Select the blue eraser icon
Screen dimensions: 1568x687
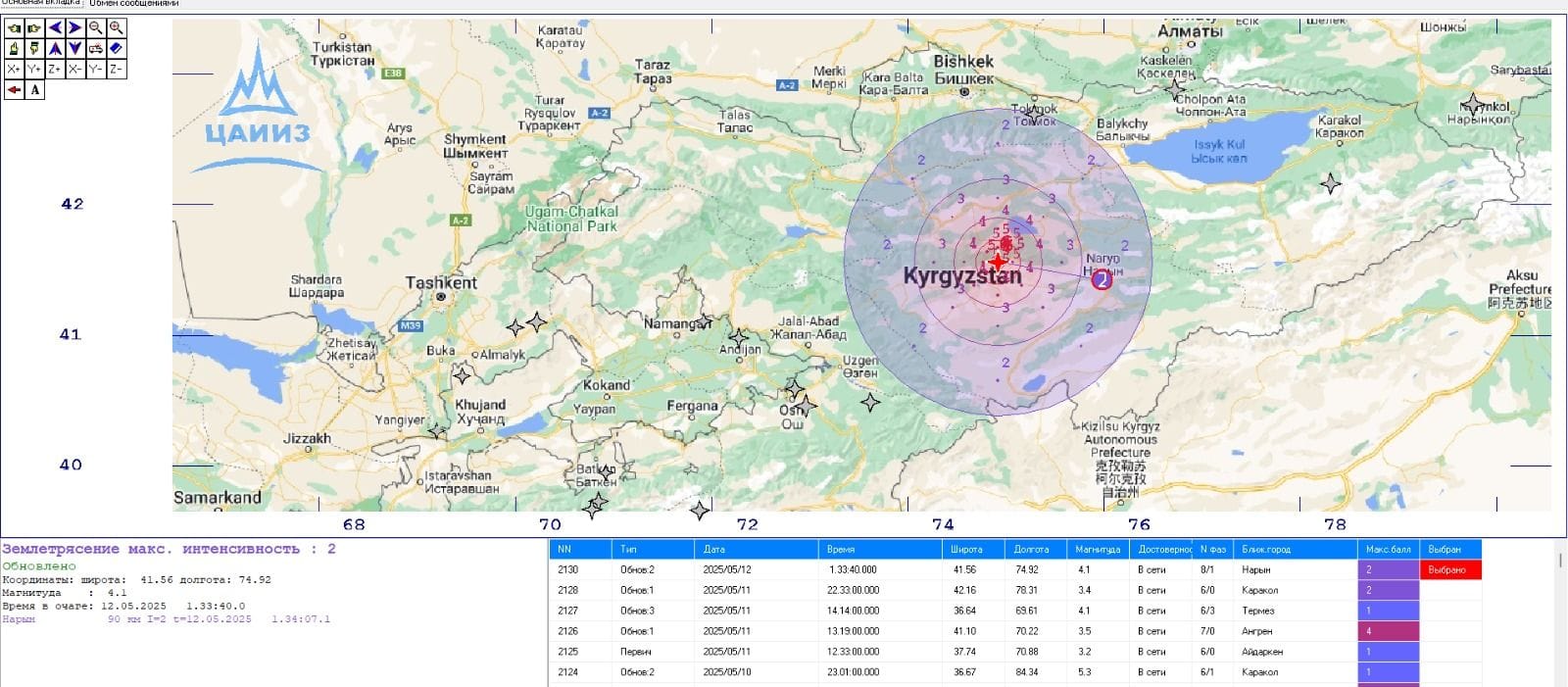click(x=117, y=48)
